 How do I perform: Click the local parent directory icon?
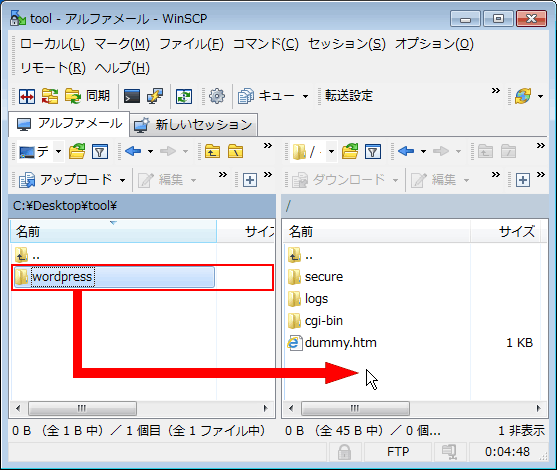(212, 152)
